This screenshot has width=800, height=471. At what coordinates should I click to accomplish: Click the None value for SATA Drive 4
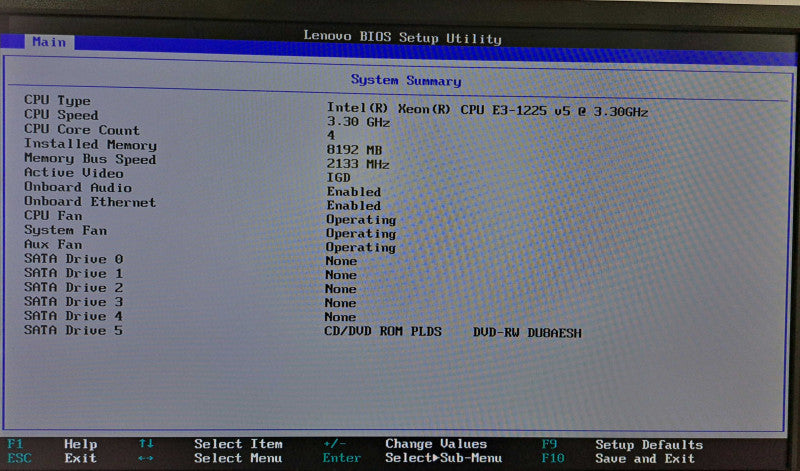(x=341, y=316)
